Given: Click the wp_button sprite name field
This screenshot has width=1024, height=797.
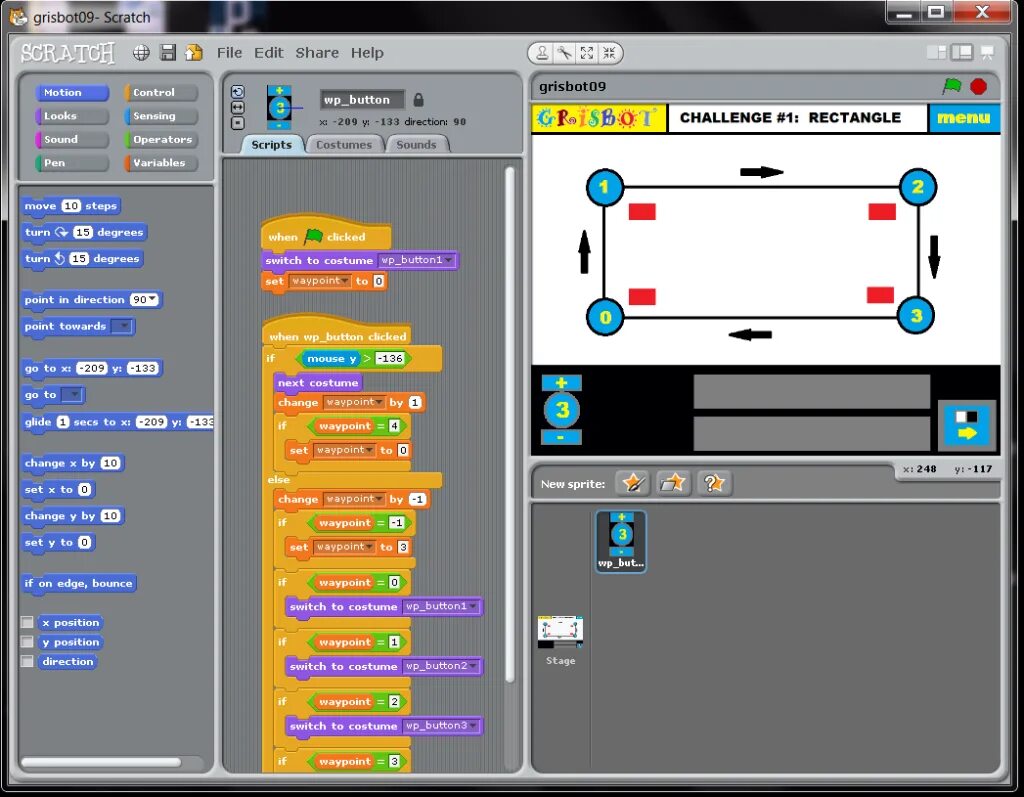Looking at the screenshot, I should pos(362,100).
